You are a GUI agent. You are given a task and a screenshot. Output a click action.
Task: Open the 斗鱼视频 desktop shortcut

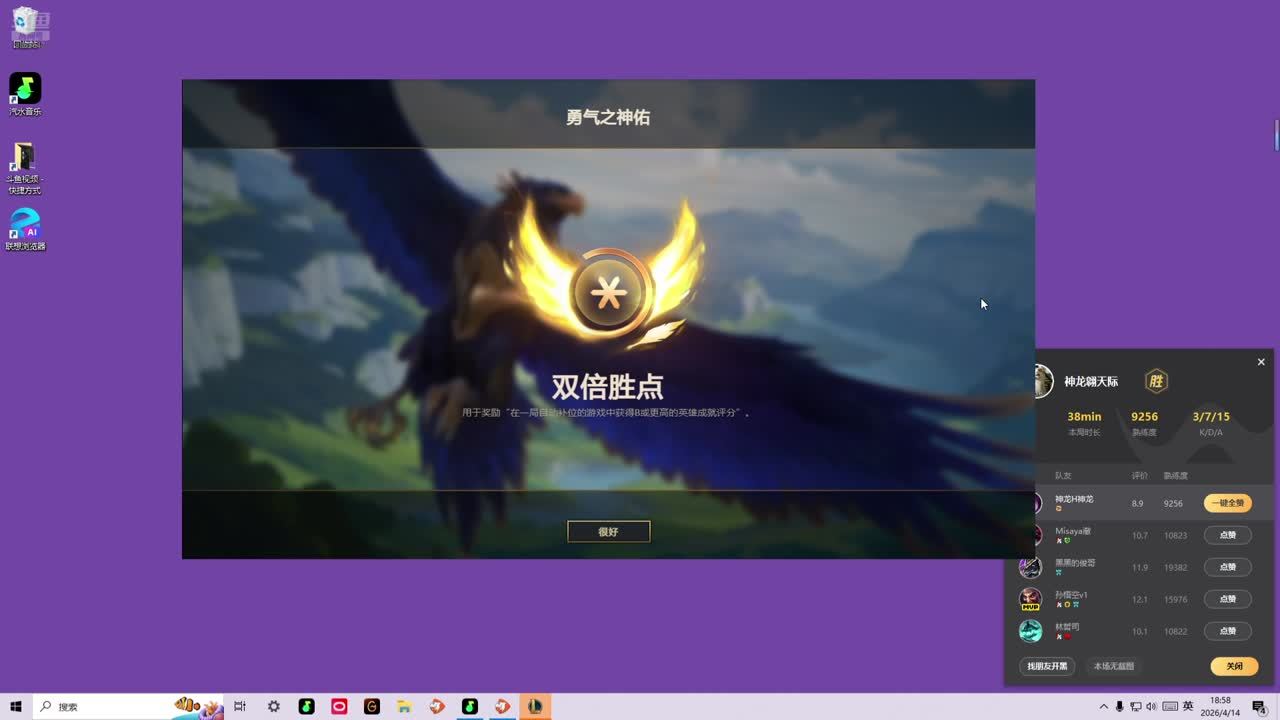pos(25,168)
